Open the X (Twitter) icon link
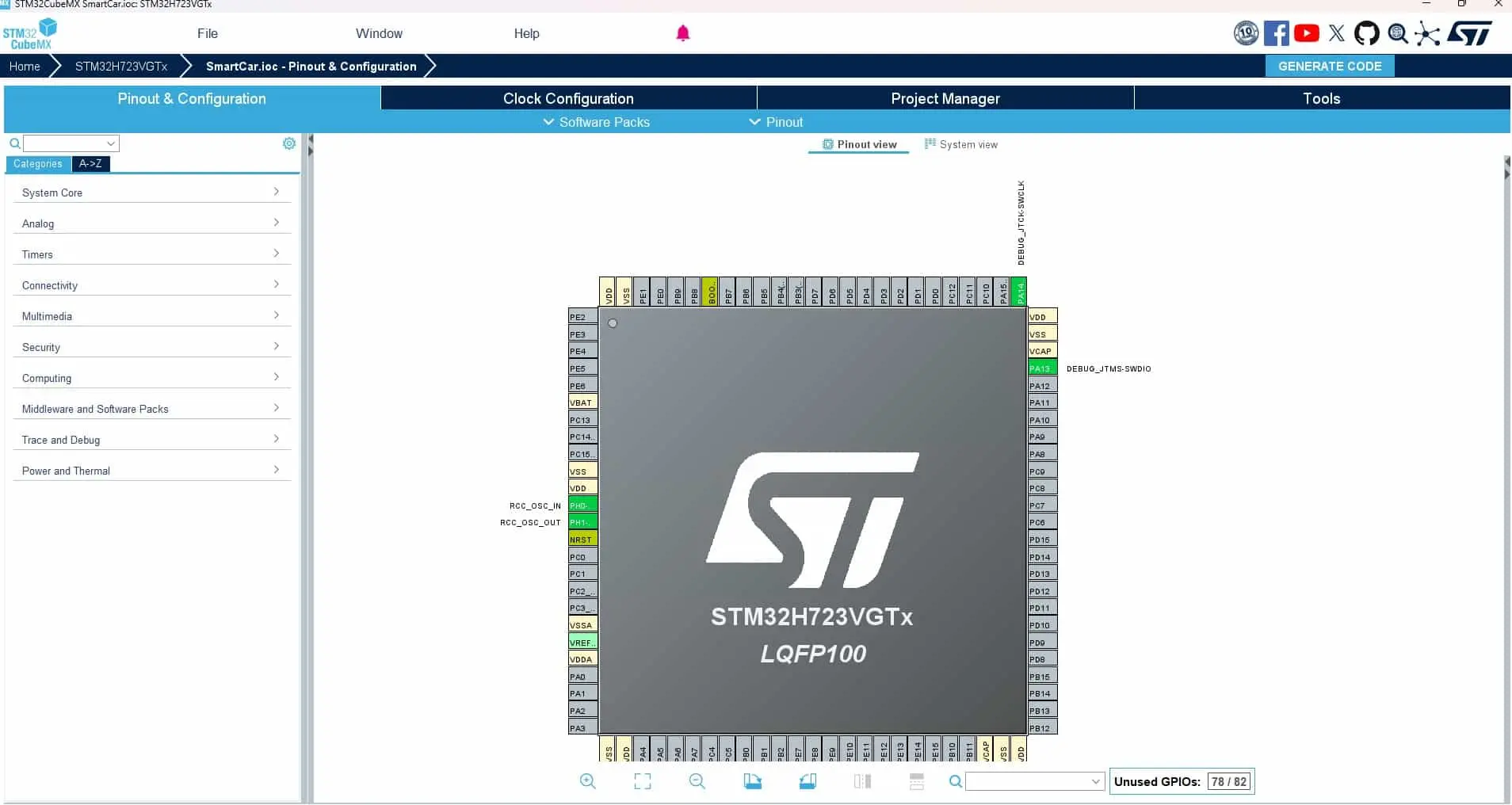 [1337, 33]
